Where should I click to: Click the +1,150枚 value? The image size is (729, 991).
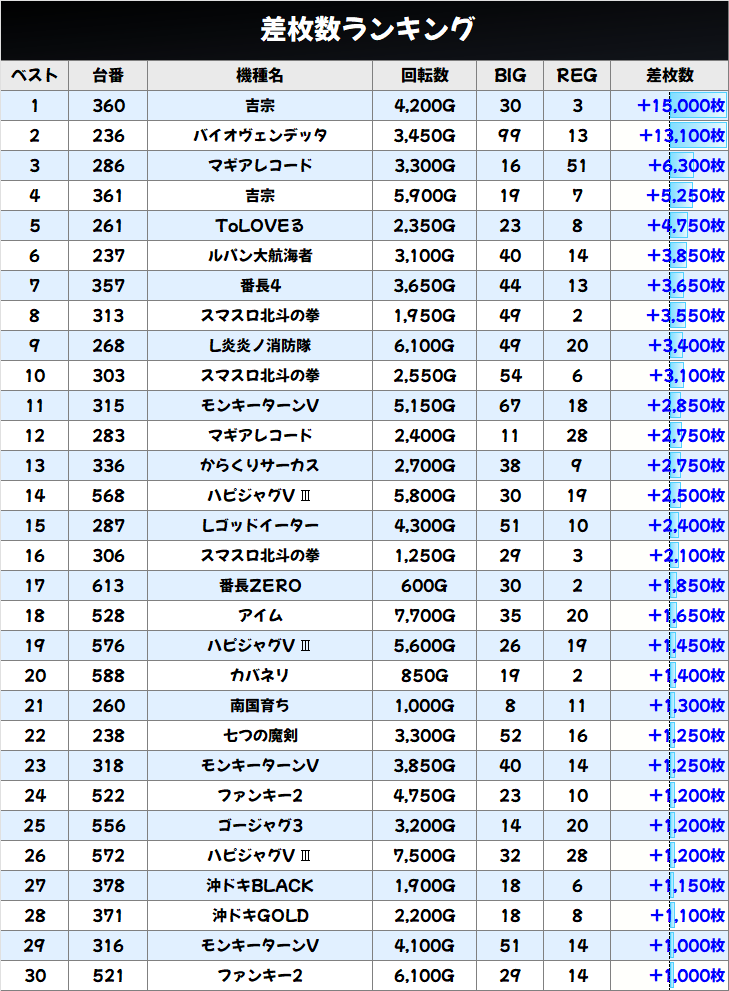687,886
